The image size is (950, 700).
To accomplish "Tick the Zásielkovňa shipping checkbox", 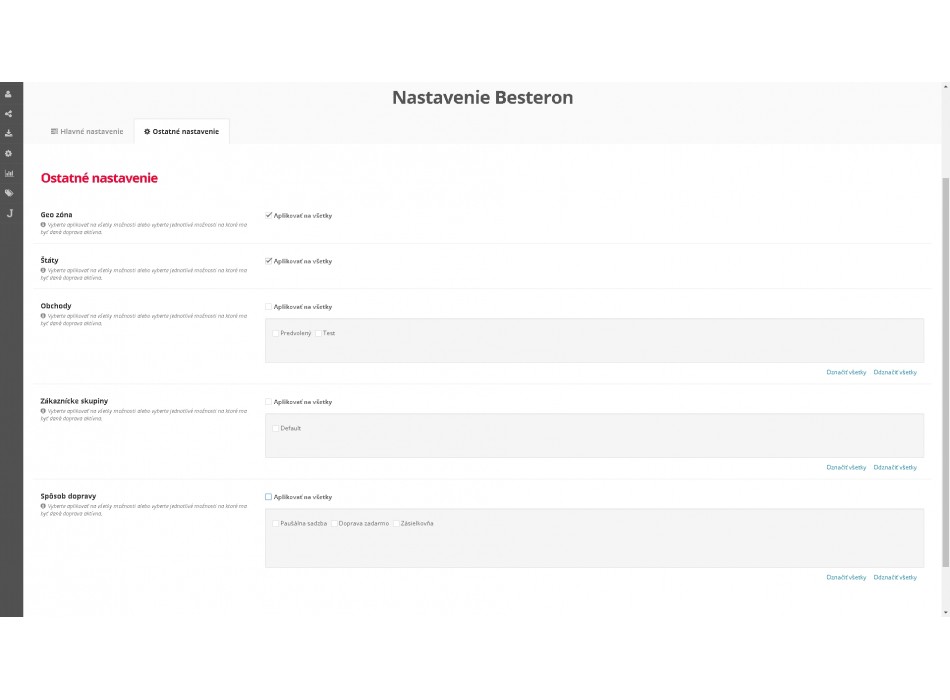I will tap(396, 524).
